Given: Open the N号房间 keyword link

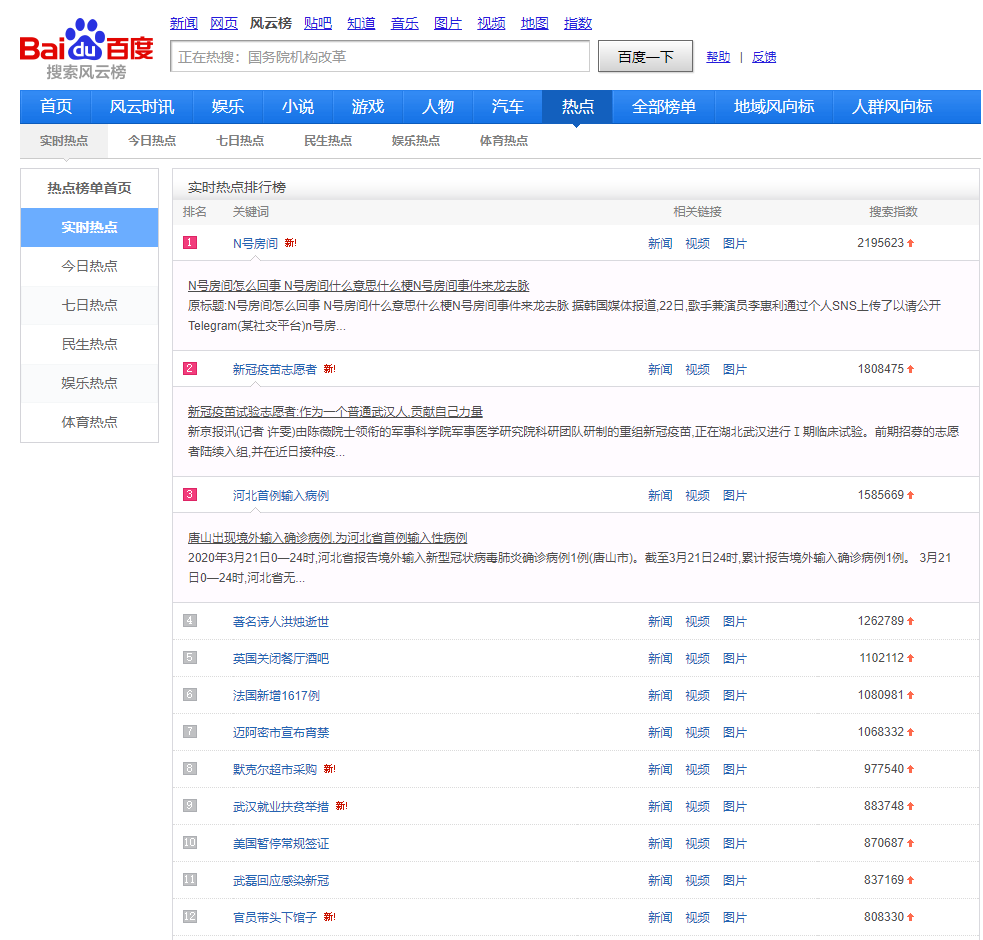Looking at the screenshot, I should tap(255, 243).
